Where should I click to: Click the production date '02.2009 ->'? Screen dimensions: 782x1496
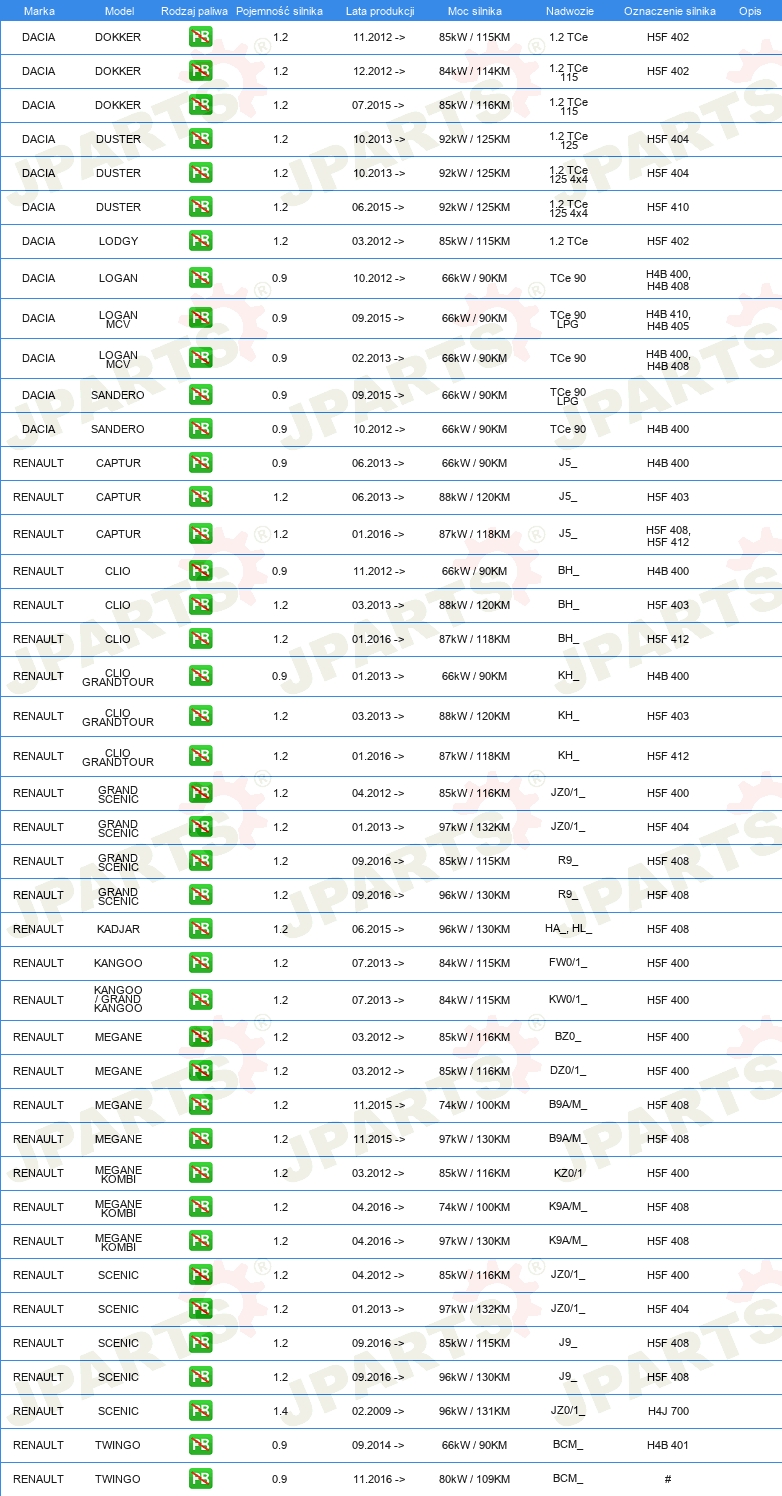[x=379, y=1411]
